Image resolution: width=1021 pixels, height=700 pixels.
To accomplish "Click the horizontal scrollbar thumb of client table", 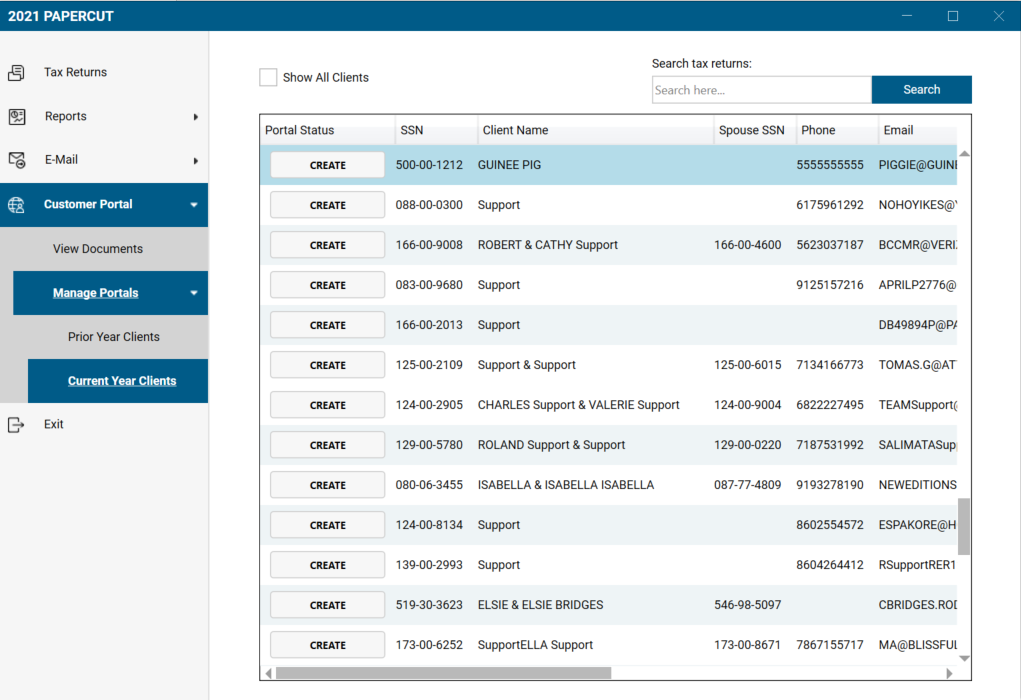I will click(x=443, y=673).
